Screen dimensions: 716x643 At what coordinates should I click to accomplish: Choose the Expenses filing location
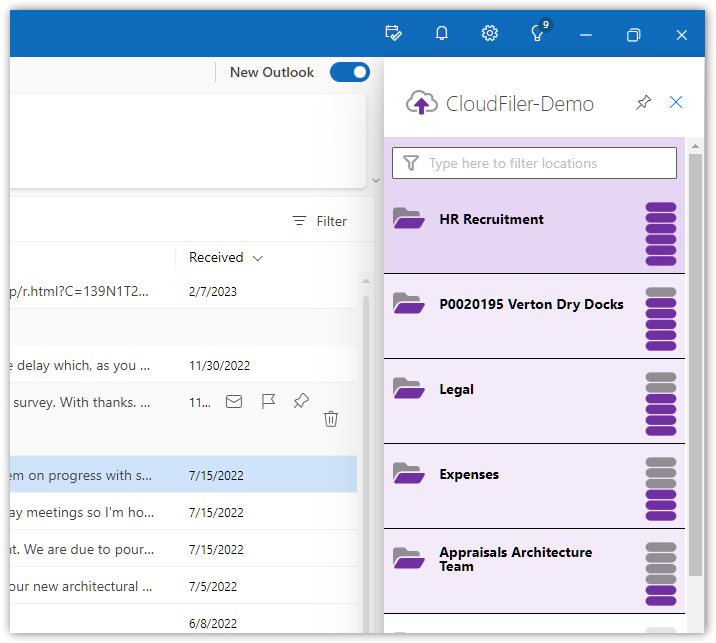click(x=469, y=475)
